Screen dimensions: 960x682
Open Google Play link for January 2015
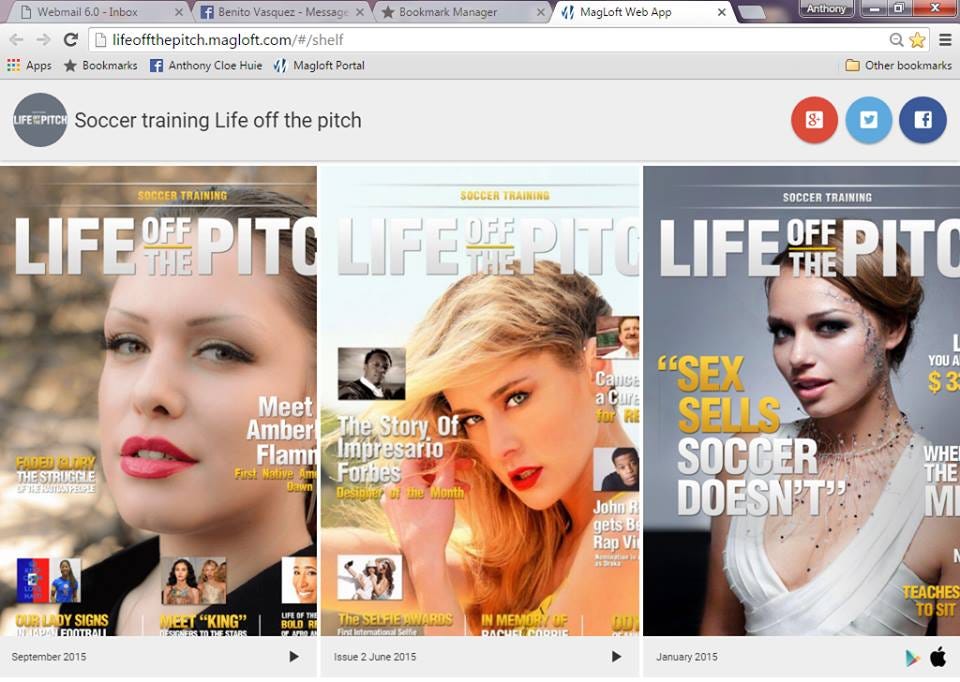[912, 658]
